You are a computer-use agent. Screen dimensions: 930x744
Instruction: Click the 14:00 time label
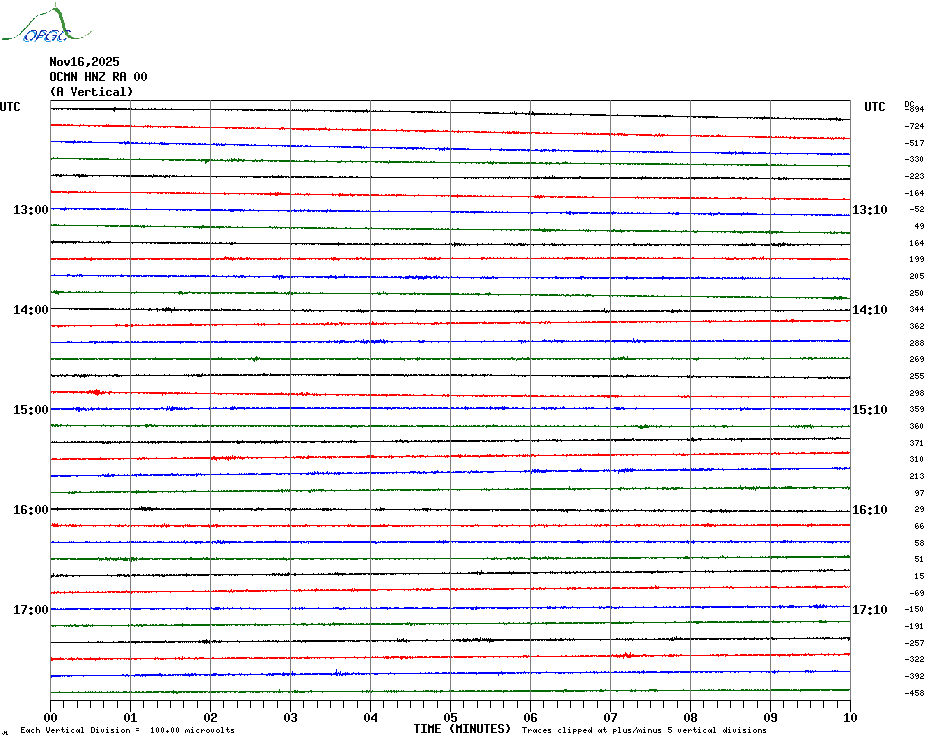31,310
